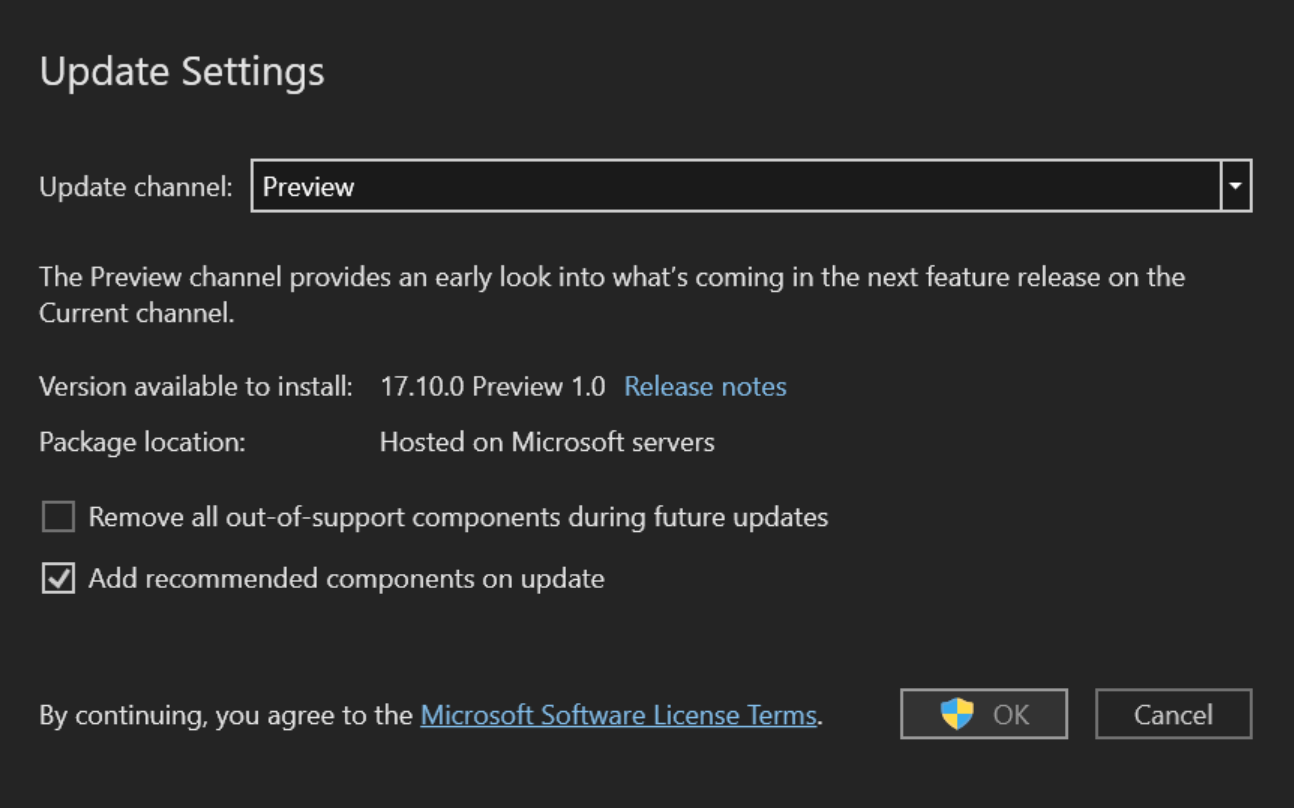
Task: Click the 'Version available to install' label
Action: coord(196,386)
